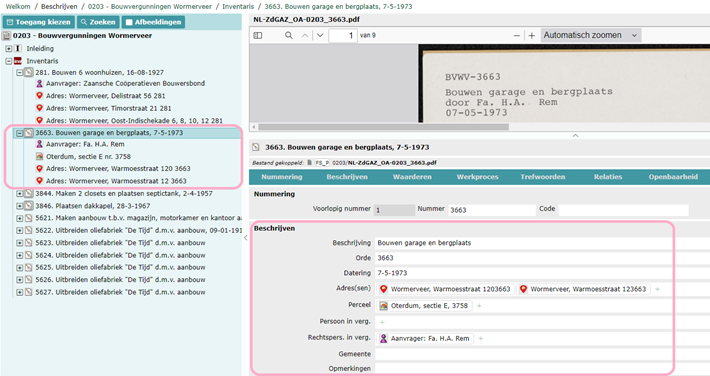Click the PDF horizontal scrollbar
Image resolution: width=710 pixels, height=376 pixels.
[x=384, y=127]
